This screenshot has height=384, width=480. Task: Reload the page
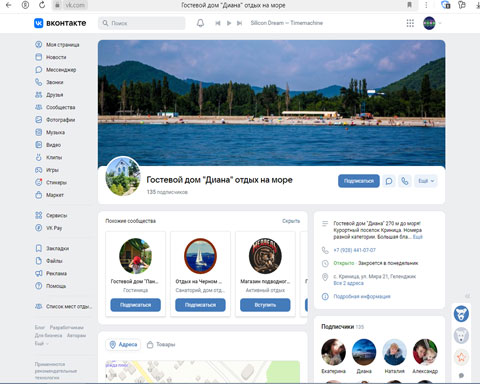(42, 5)
